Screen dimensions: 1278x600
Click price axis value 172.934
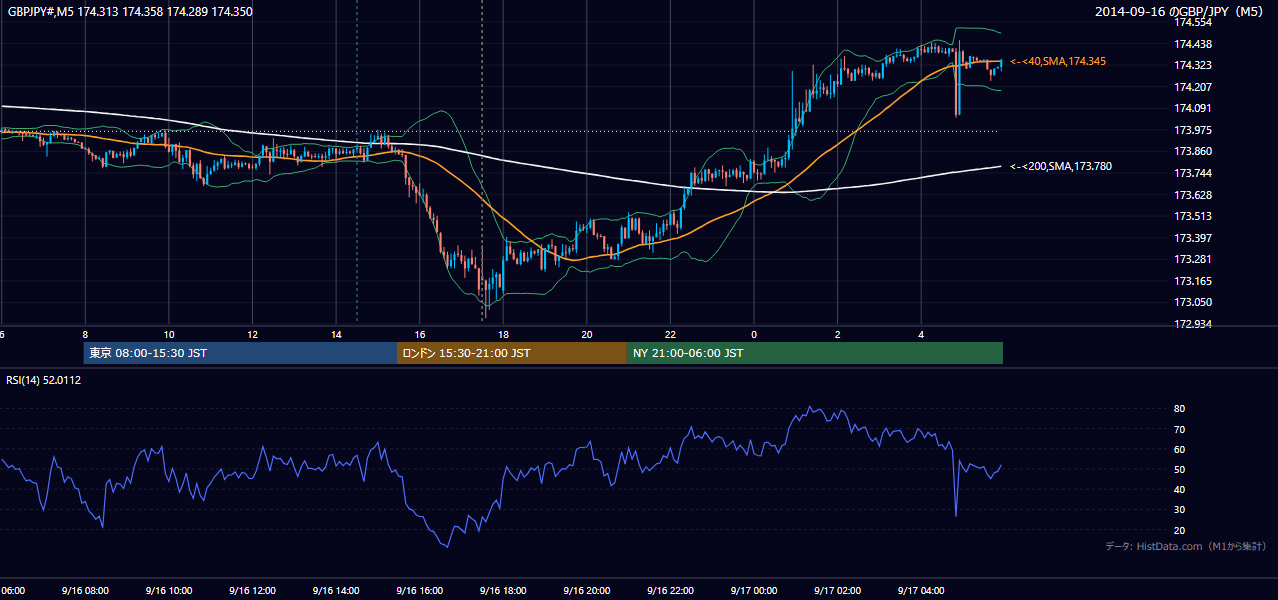click(1192, 324)
